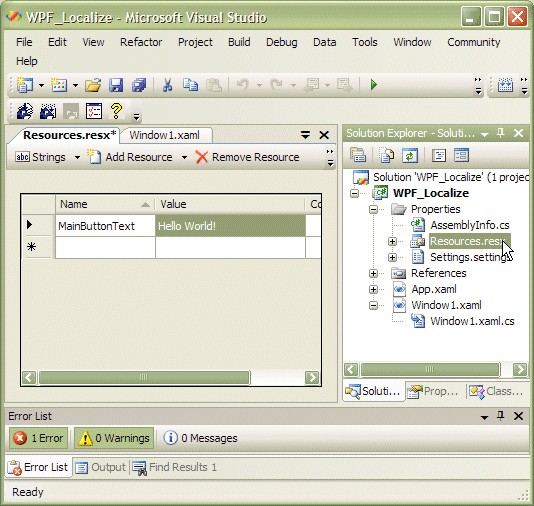
Task: Open the Debug menu
Action: click(282, 42)
